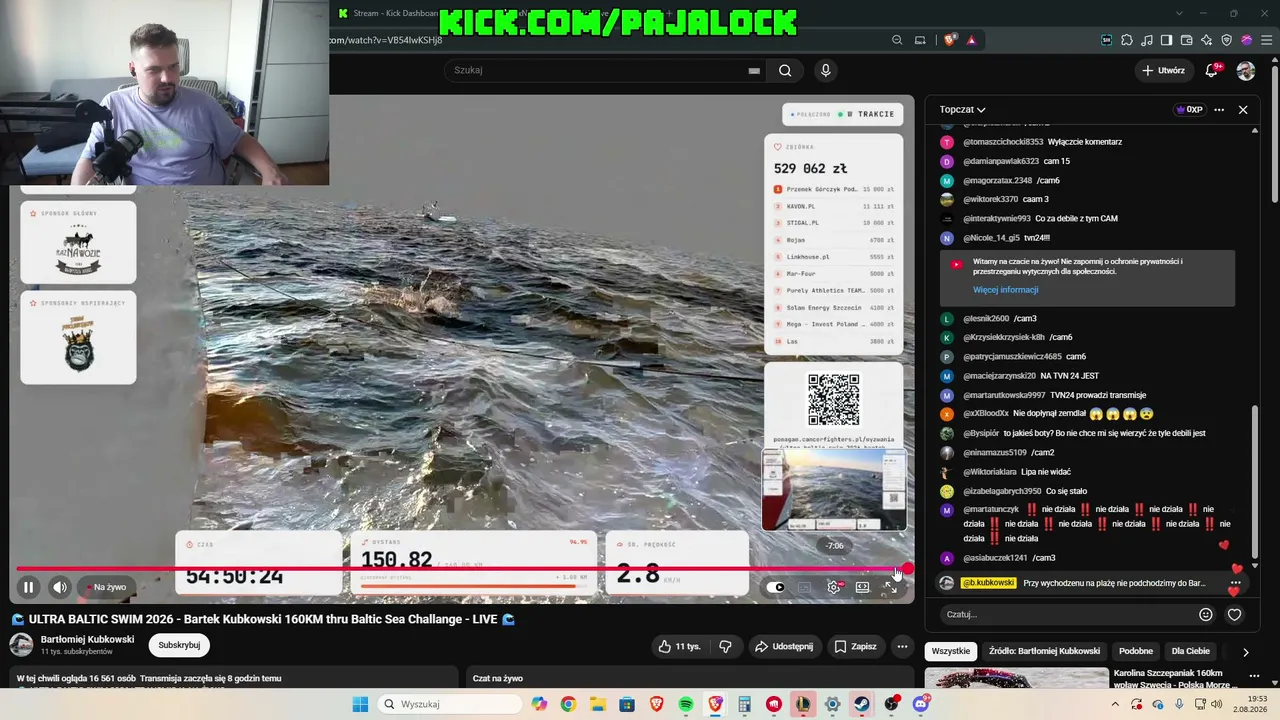Like the video with thumbs up
Viewport: 1280px width, 720px height.
[x=679, y=646]
